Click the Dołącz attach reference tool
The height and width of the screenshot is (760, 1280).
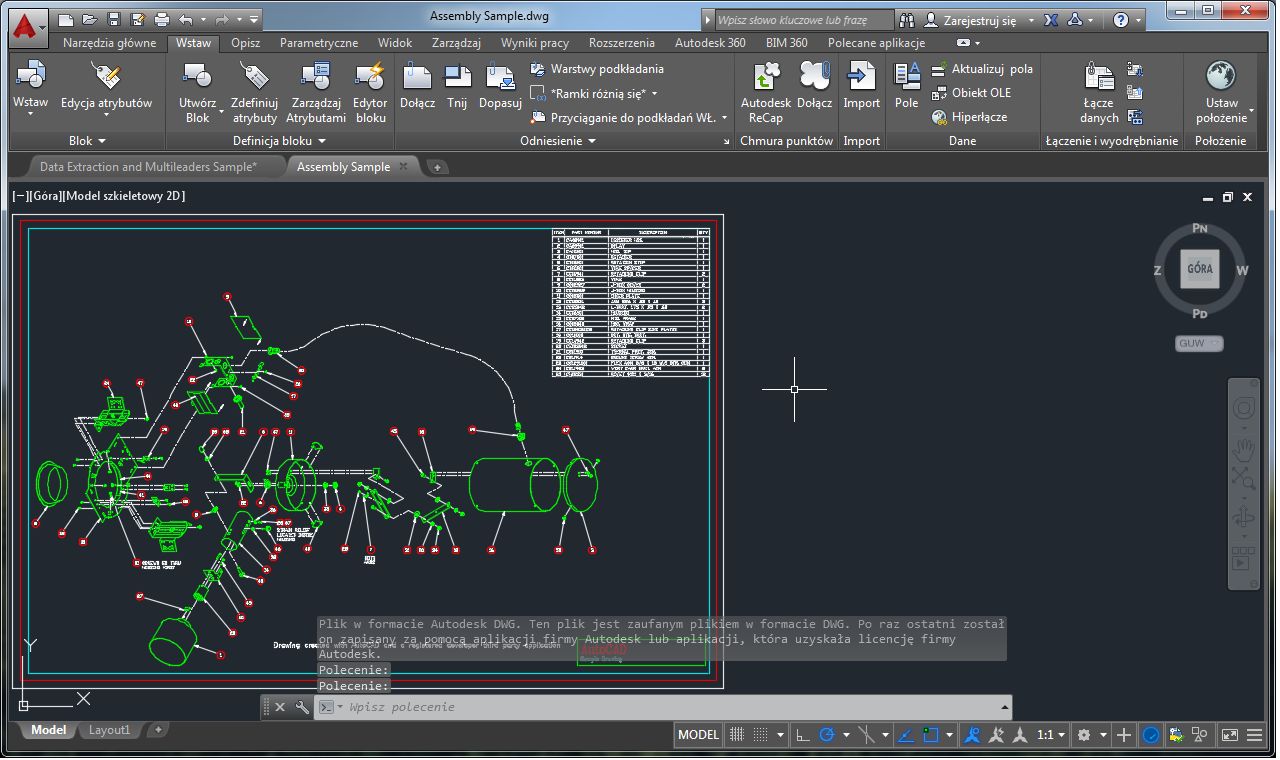point(417,86)
